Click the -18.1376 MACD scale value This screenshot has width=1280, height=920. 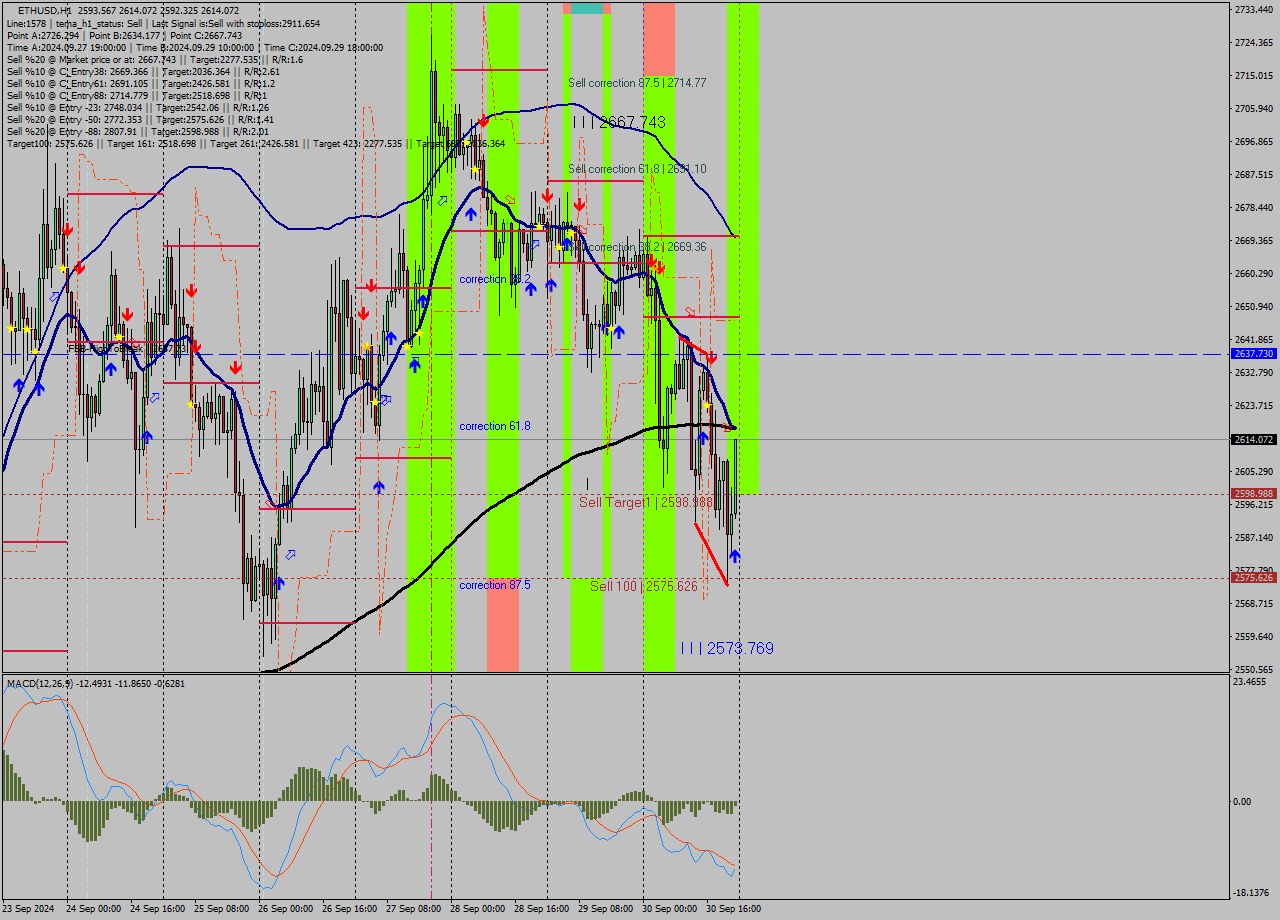click(1251, 893)
